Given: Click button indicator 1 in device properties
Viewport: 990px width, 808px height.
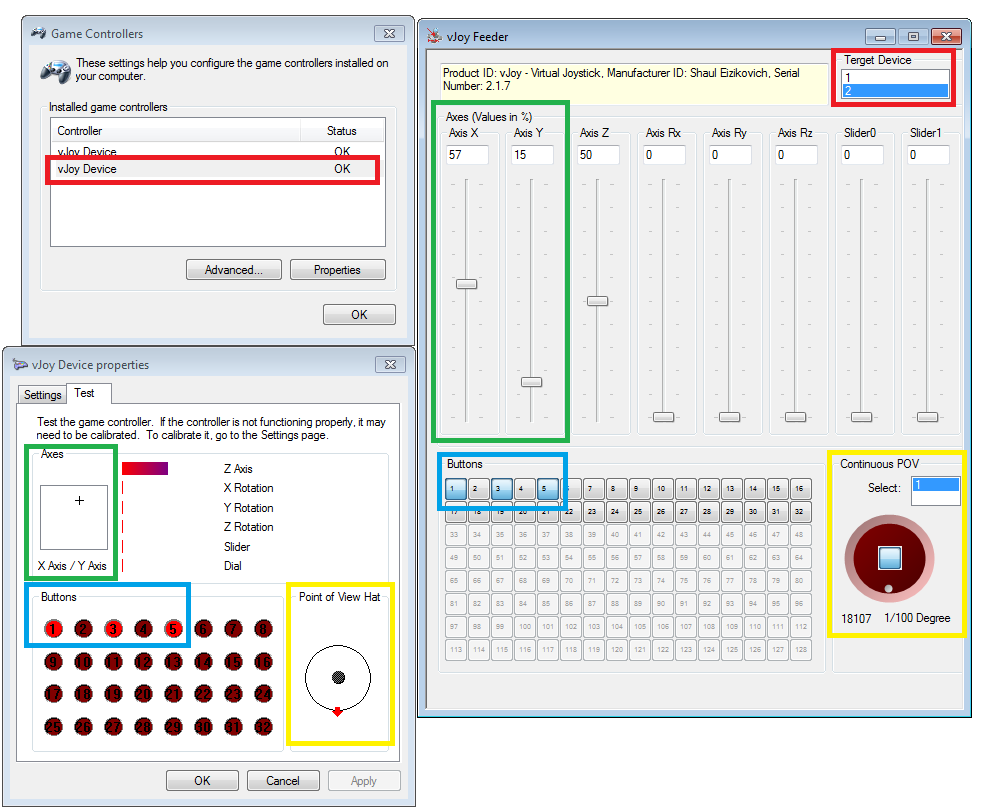Looking at the screenshot, I should [54, 629].
